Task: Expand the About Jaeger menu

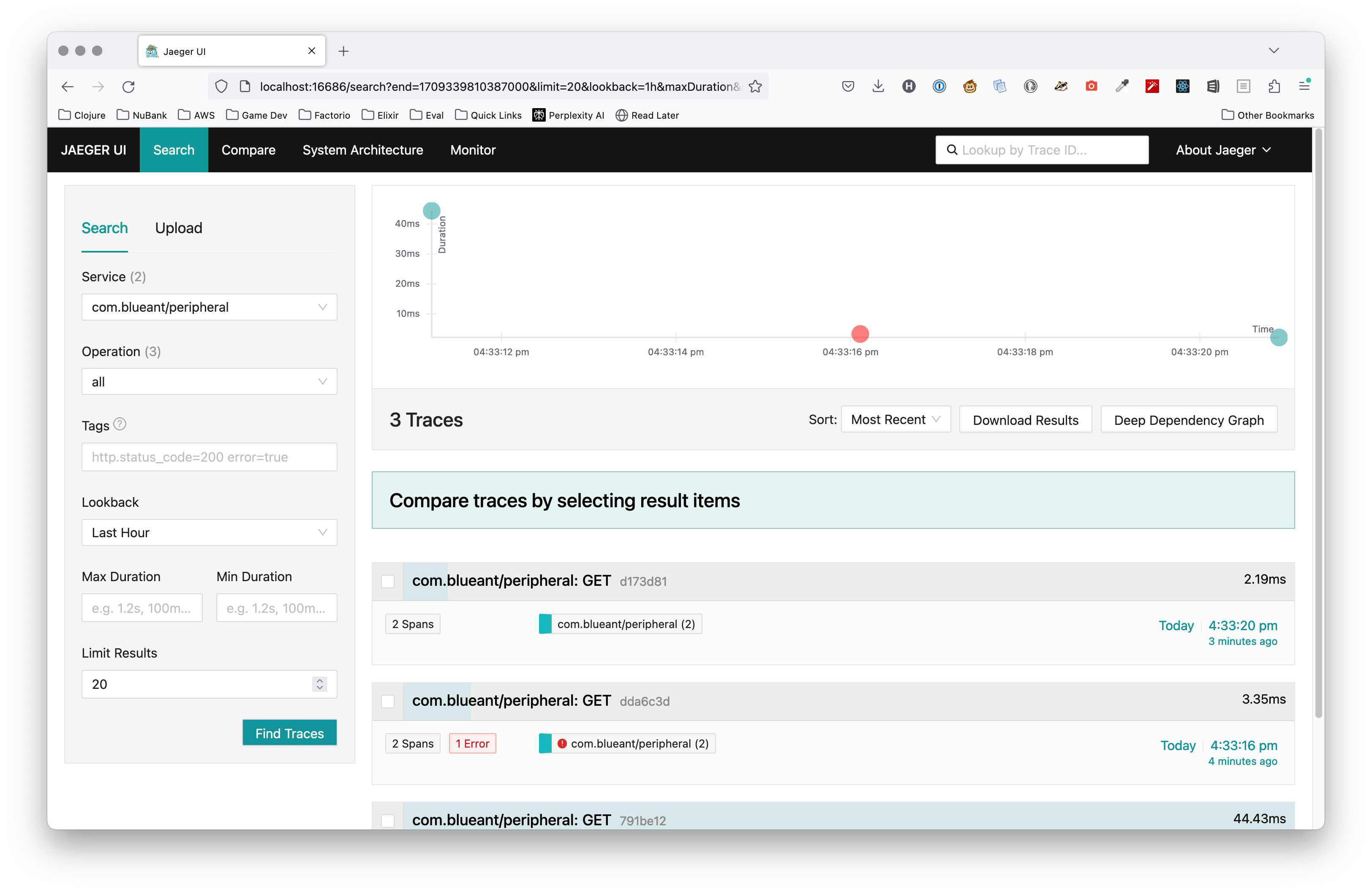Action: point(1223,150)
